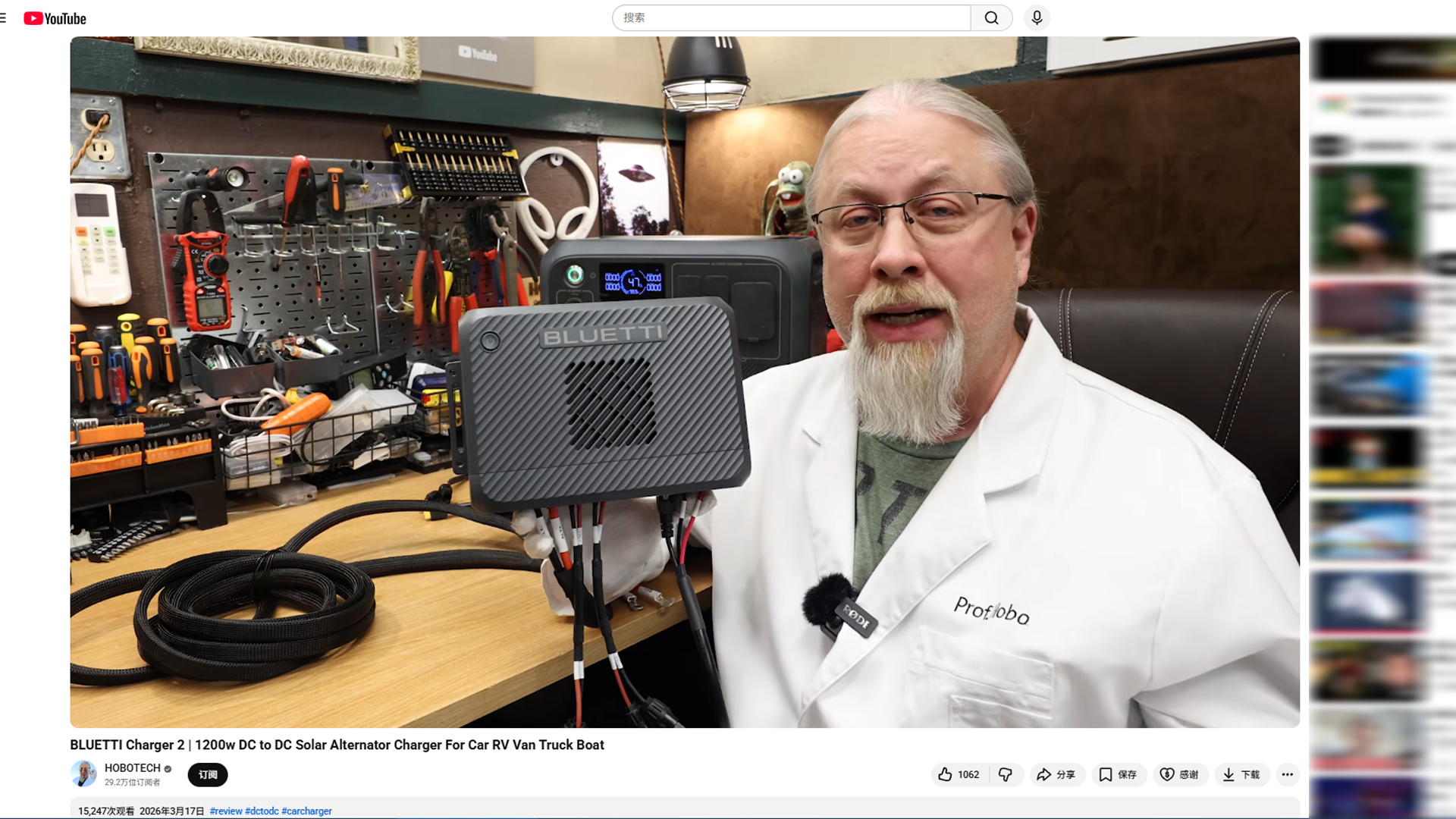1456x819 pixels.
Task: Click the #review hashtag
Action: (226, 811)
